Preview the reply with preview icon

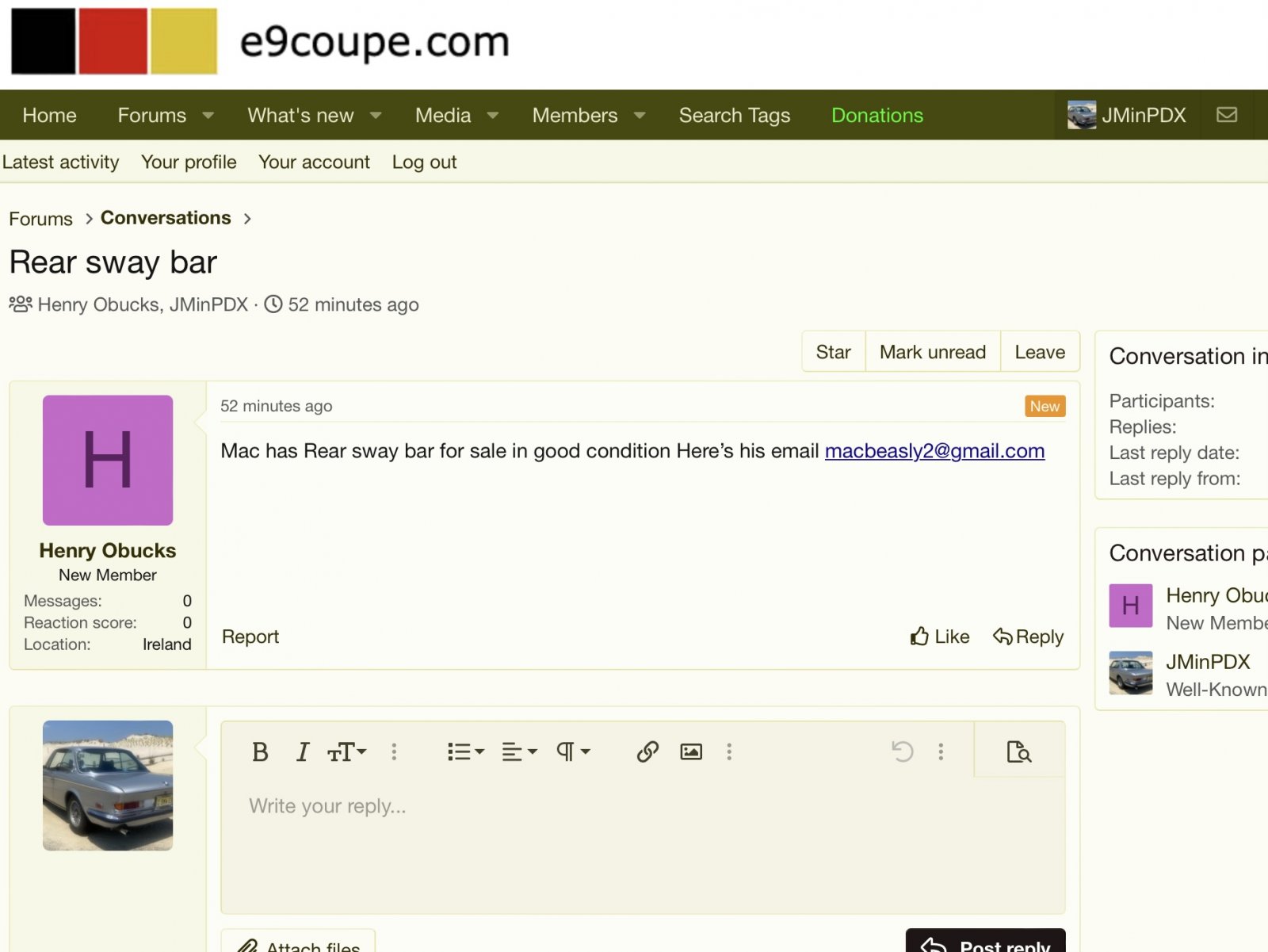click(x=1018, y=751)
